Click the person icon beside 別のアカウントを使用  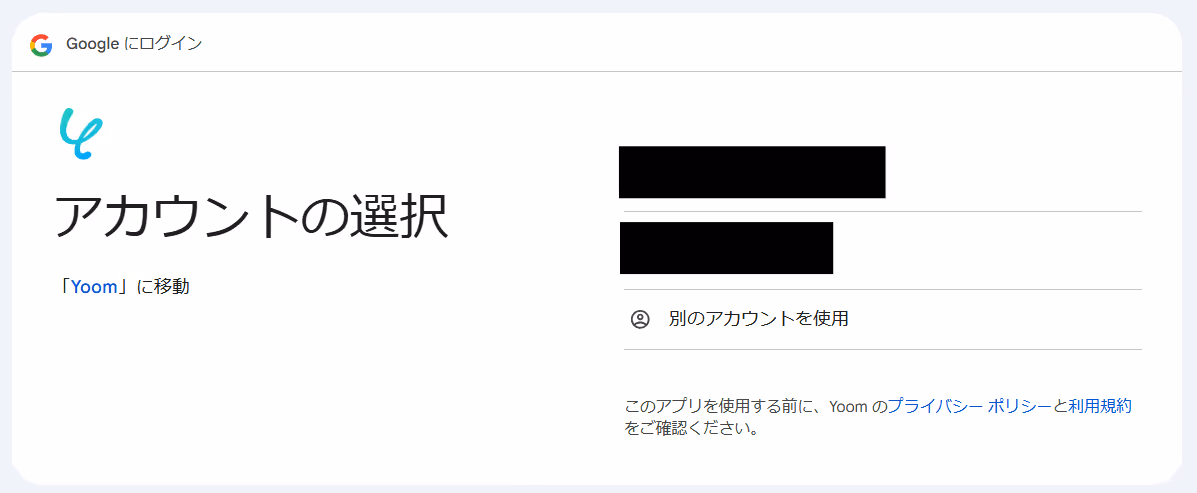(x=640, y=319)
